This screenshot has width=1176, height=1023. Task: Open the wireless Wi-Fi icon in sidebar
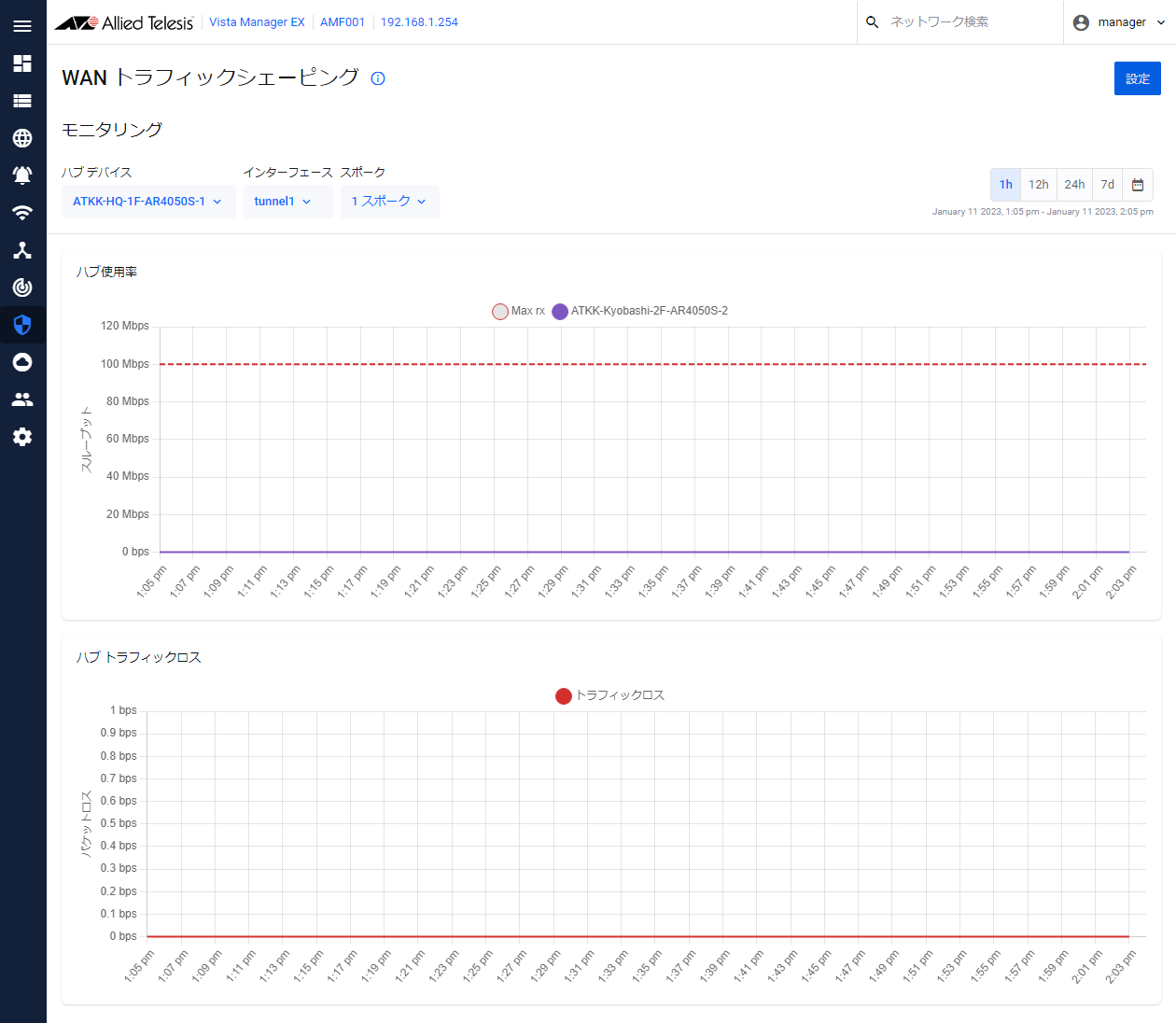click(x=22, y=213)
